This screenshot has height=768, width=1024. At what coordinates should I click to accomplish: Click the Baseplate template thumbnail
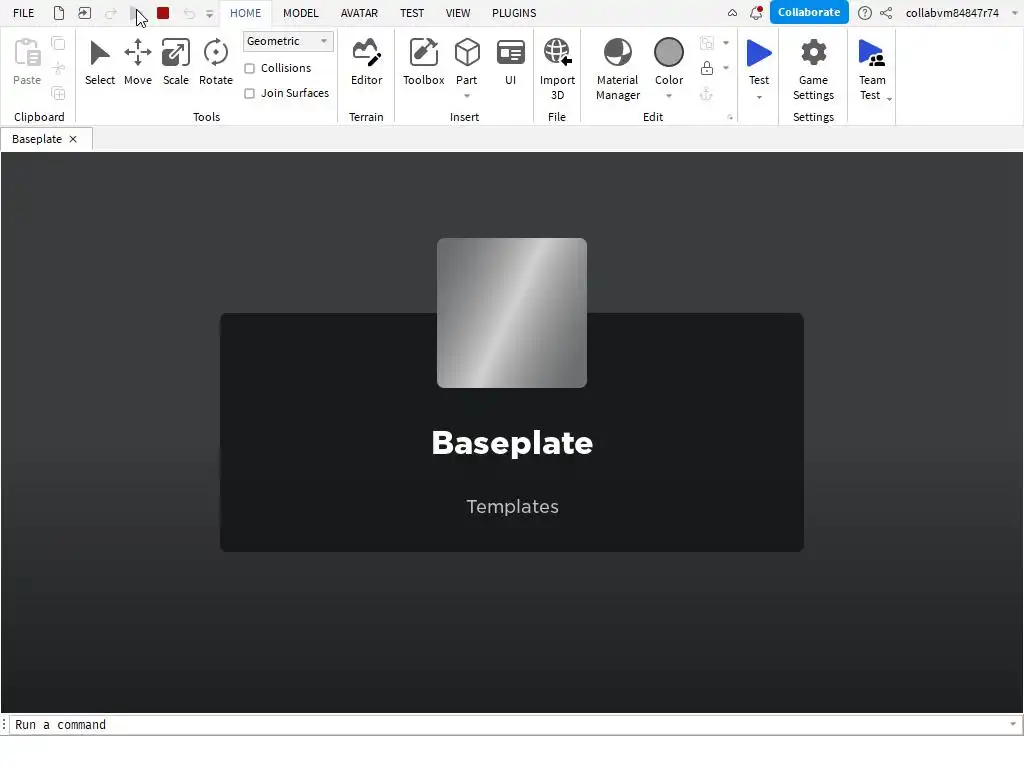512,313
